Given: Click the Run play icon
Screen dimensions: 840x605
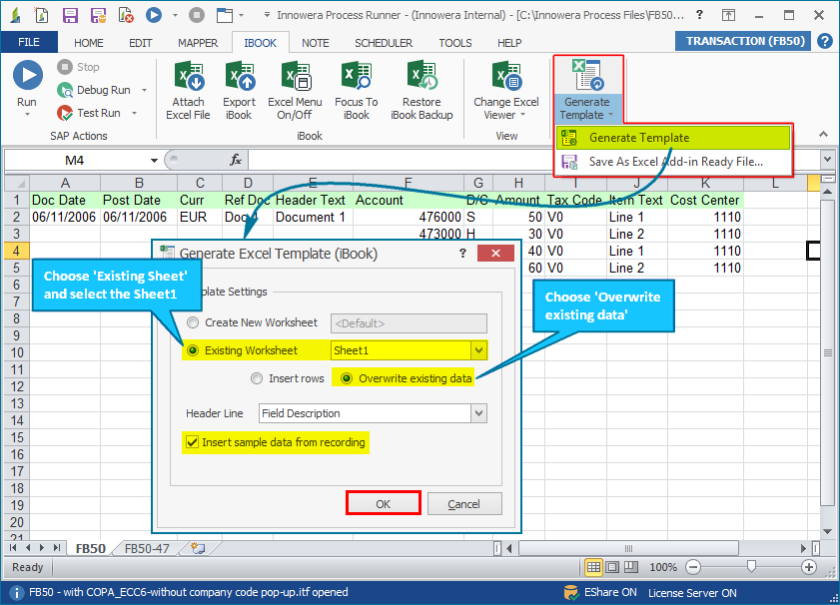Looking at the screenshot, I should point(27,76).
